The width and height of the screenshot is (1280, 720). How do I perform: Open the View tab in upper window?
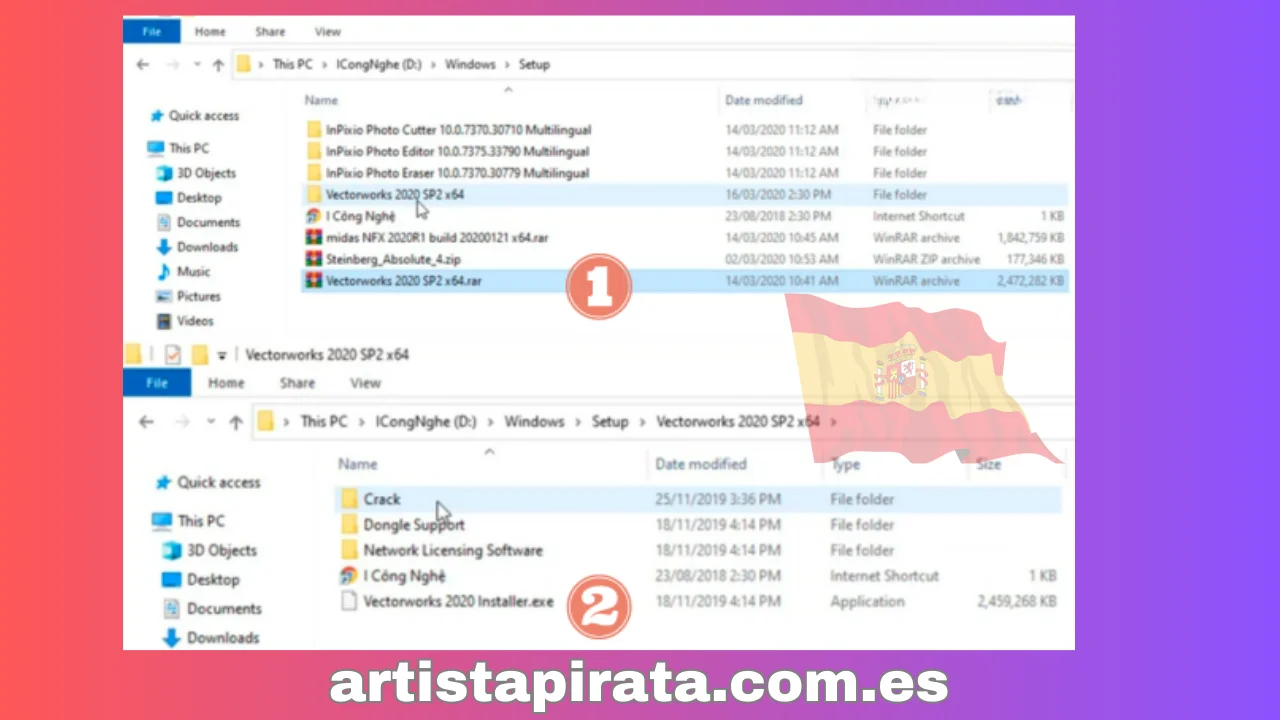(x=327, y=32)
